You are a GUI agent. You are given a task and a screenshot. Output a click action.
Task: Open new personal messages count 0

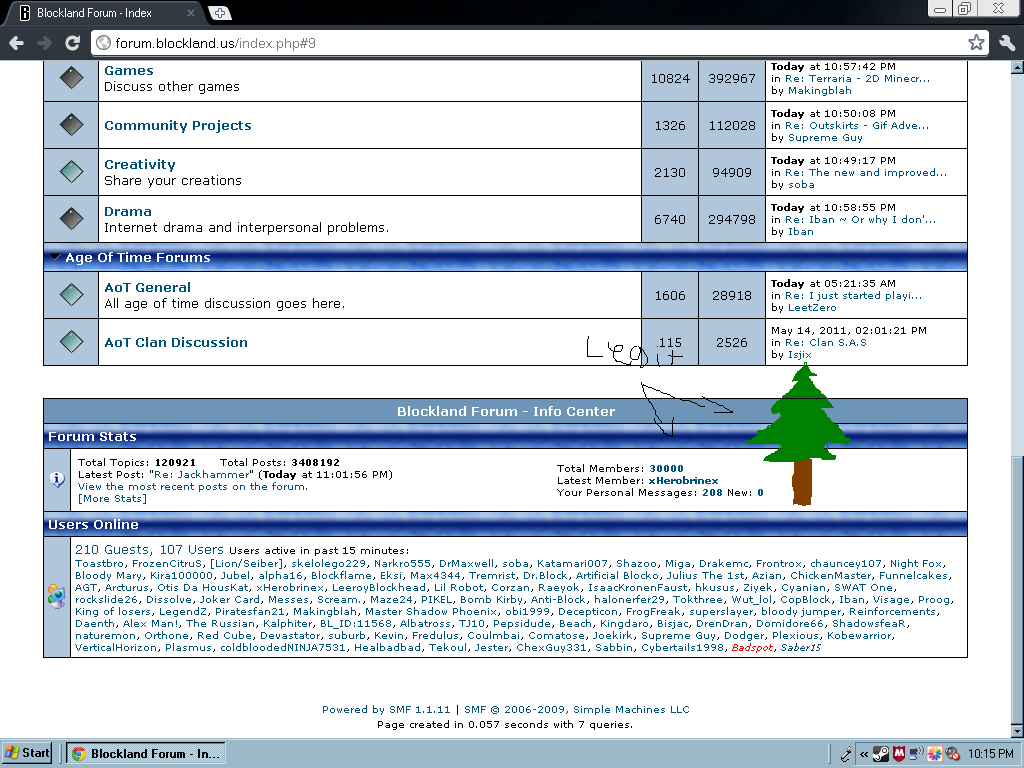tap(760, 492)
